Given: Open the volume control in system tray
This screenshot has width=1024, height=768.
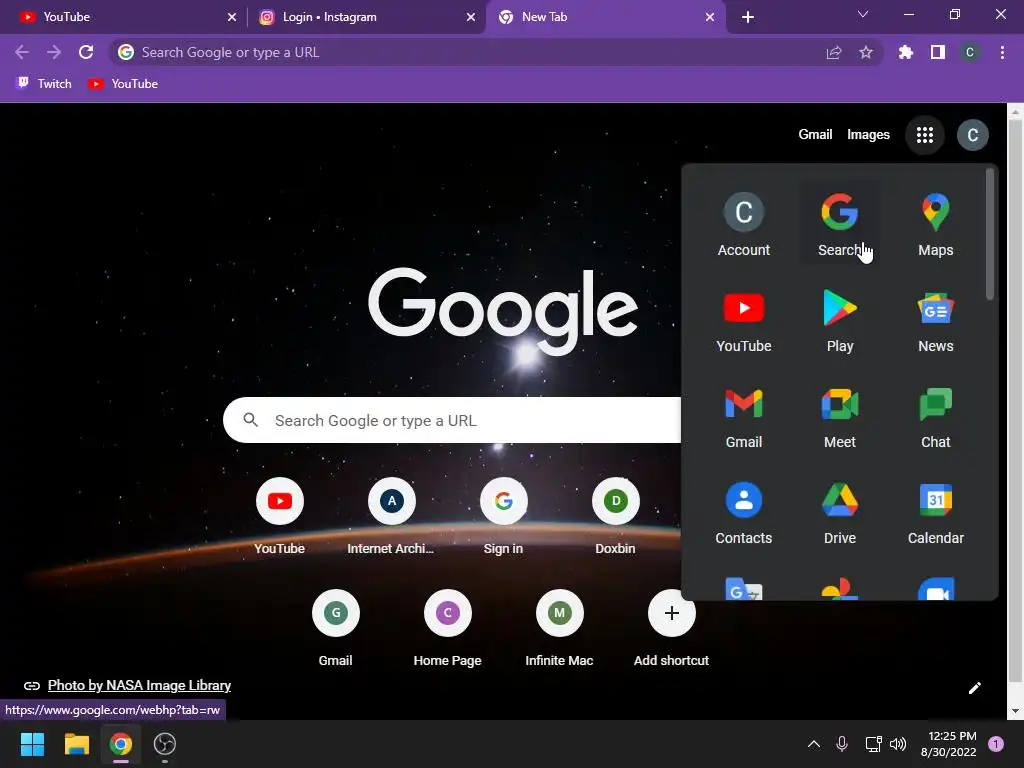Looking at the screenshot, I should (x=898, y=744).
